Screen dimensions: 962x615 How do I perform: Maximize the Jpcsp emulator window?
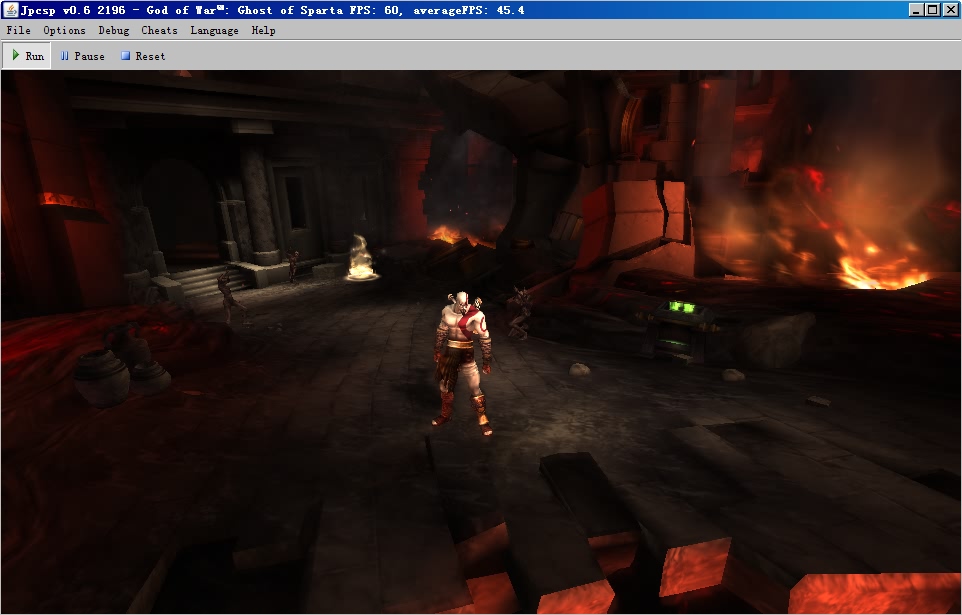click(x=932, y=10)
